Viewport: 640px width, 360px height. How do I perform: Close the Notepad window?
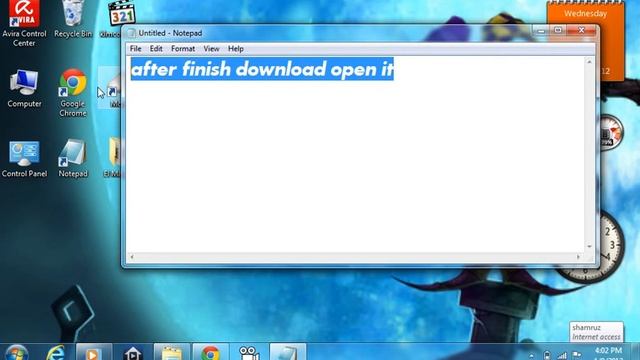[582, 30]
